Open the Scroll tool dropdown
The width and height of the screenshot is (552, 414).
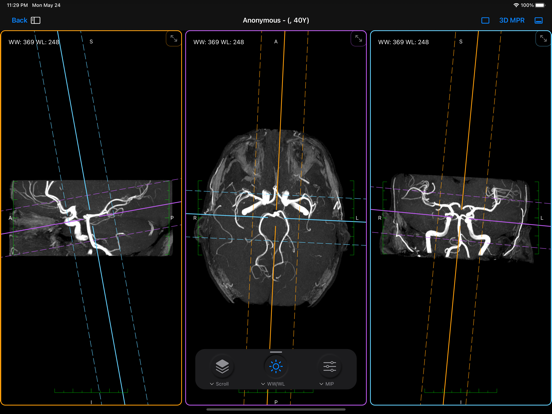click(219, 384)
